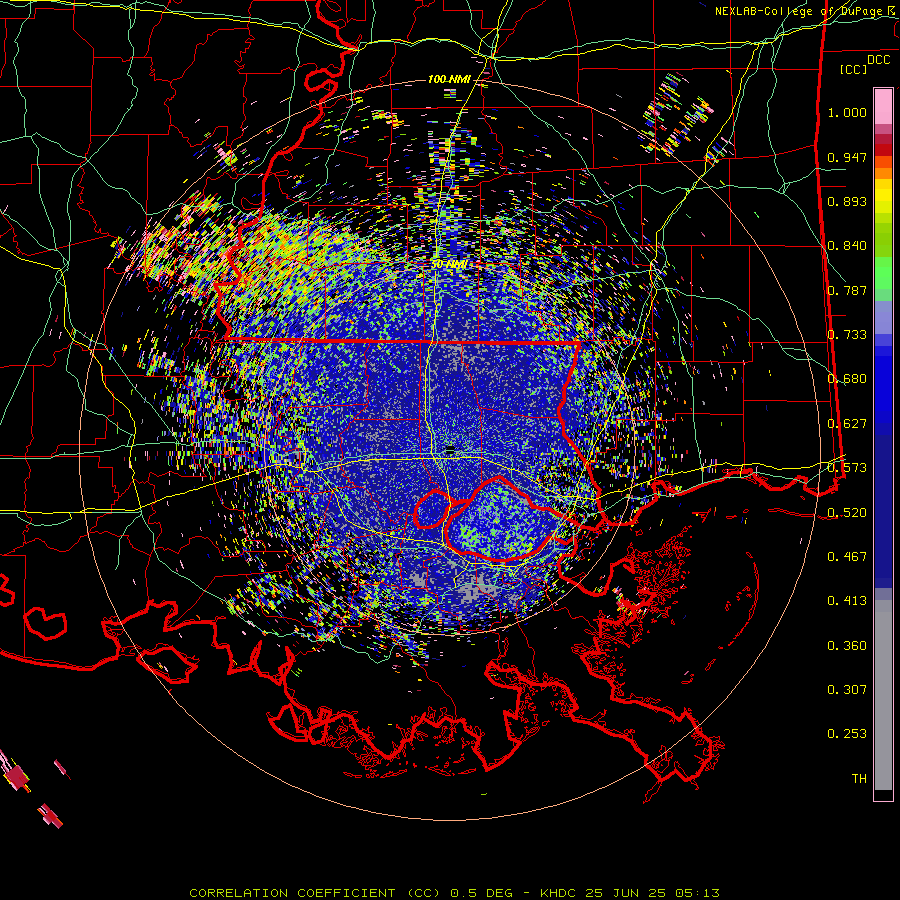Click the Correlation Coefficient caption at bottom
Image resolution: width=900 pixels, height=900 pixels.
(454, 893)
